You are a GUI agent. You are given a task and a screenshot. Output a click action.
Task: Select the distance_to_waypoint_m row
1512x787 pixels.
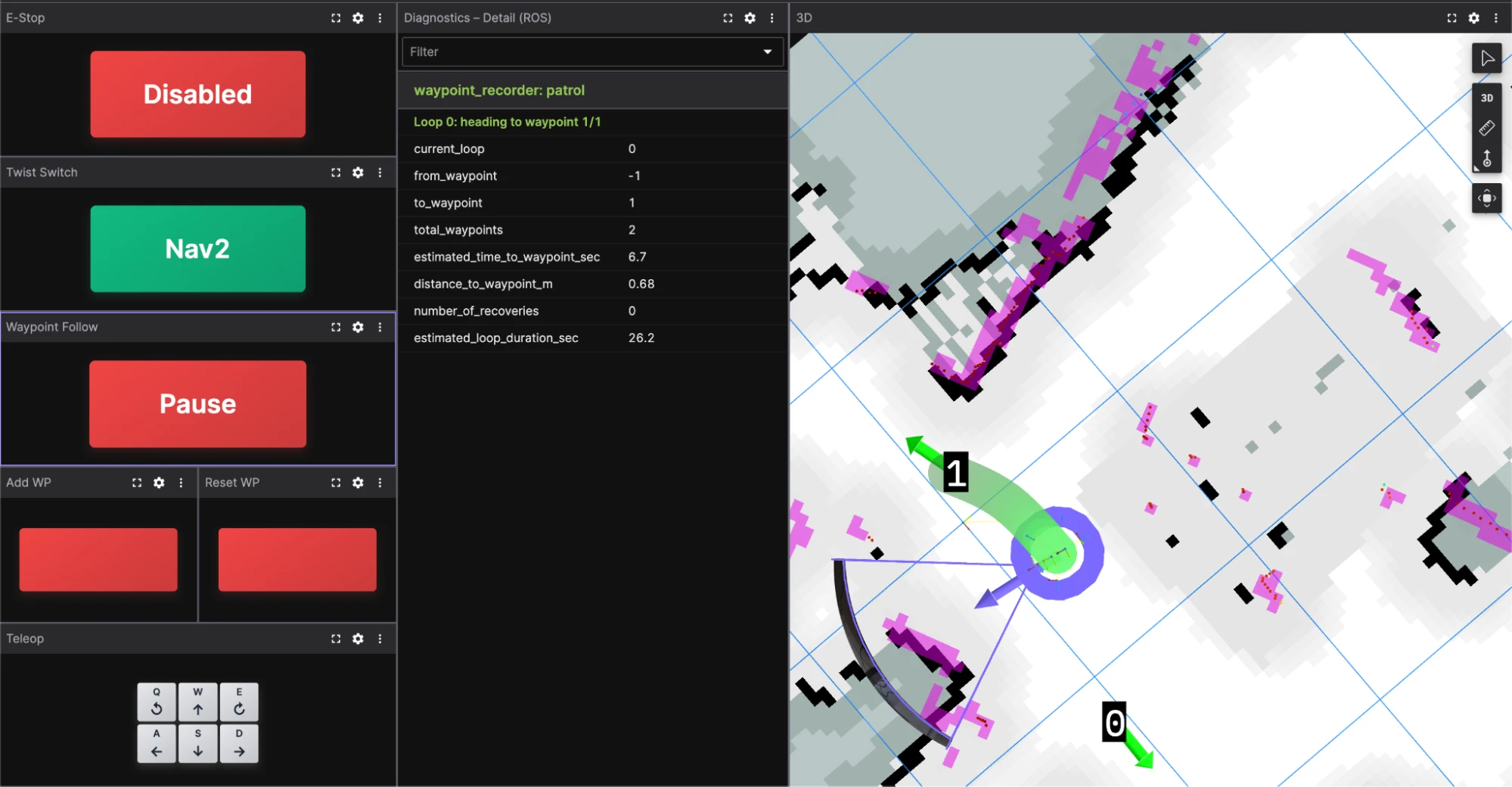pyautogui.click(x=593, y=284)
